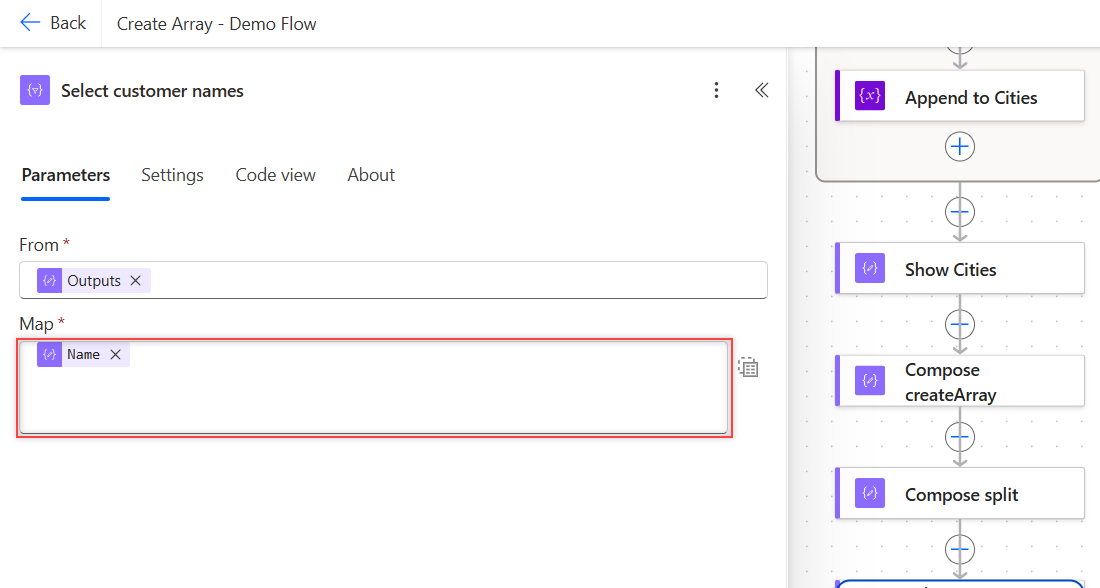Click the Append to Cities variable icon
The image size is (1100, 588).
[x=870, y=95]
